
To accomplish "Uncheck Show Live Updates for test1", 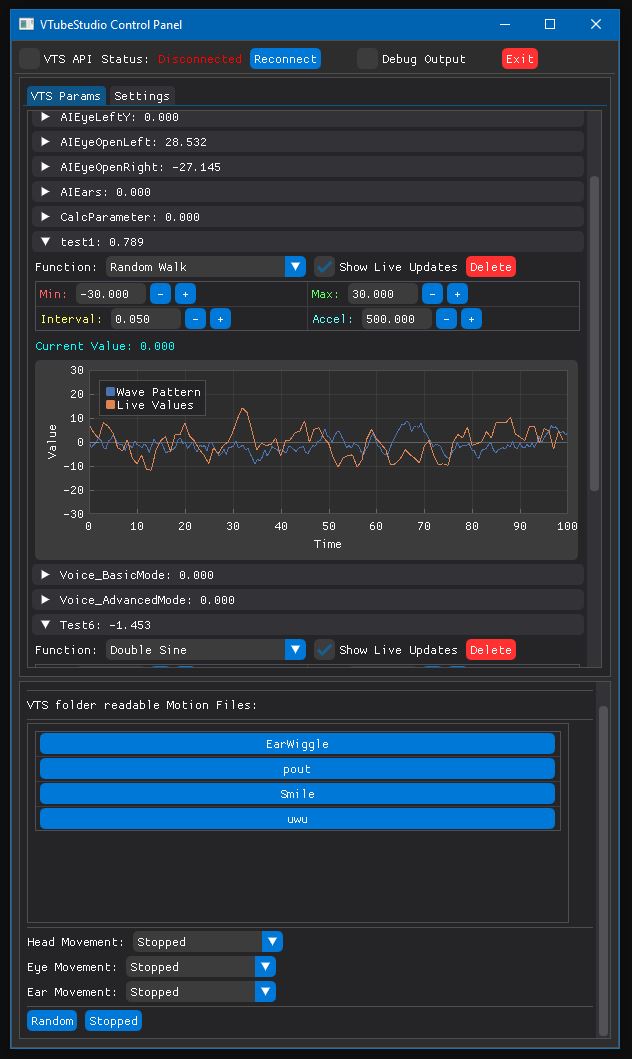I will [324, 267].
